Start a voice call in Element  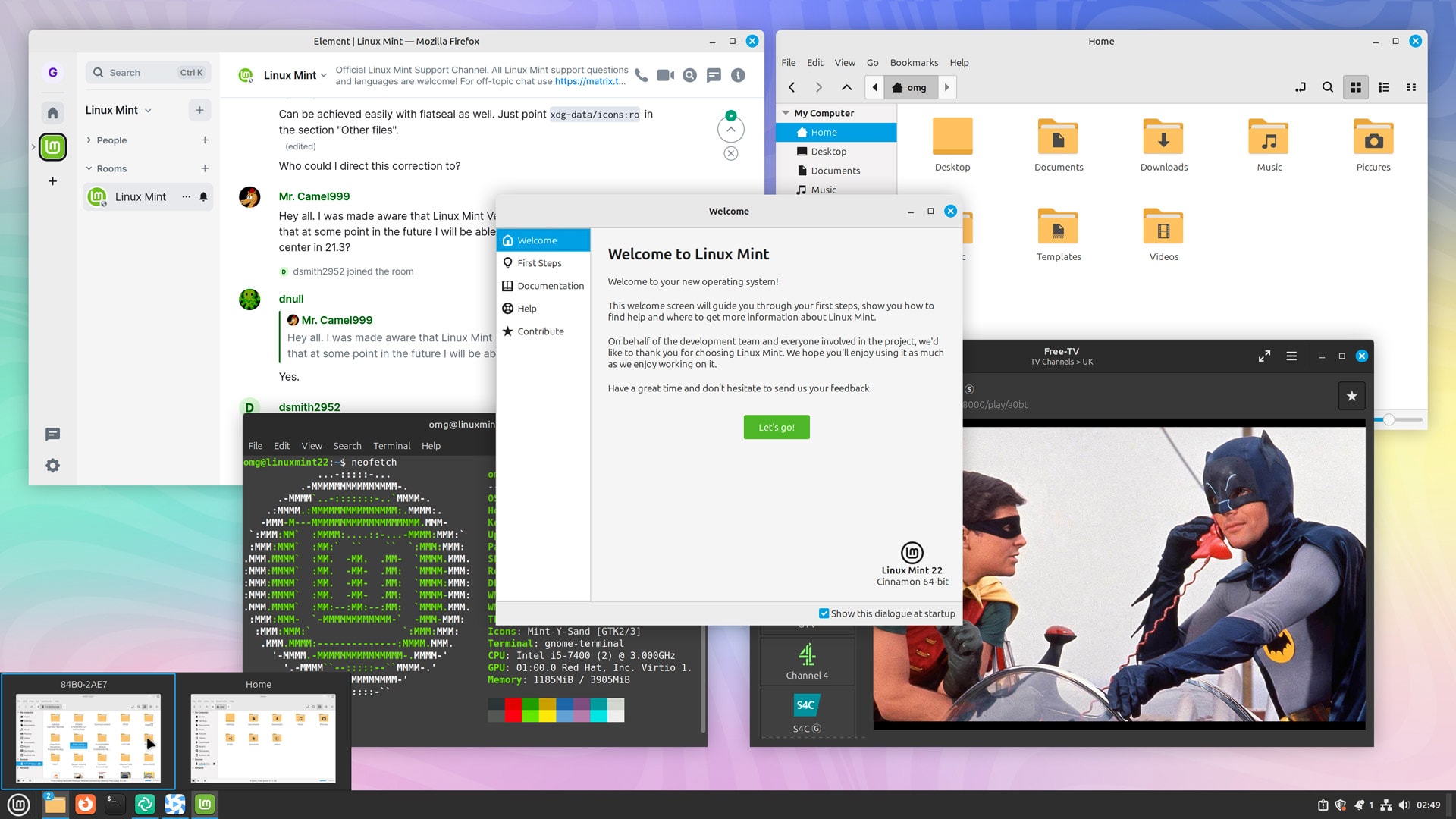642,75
